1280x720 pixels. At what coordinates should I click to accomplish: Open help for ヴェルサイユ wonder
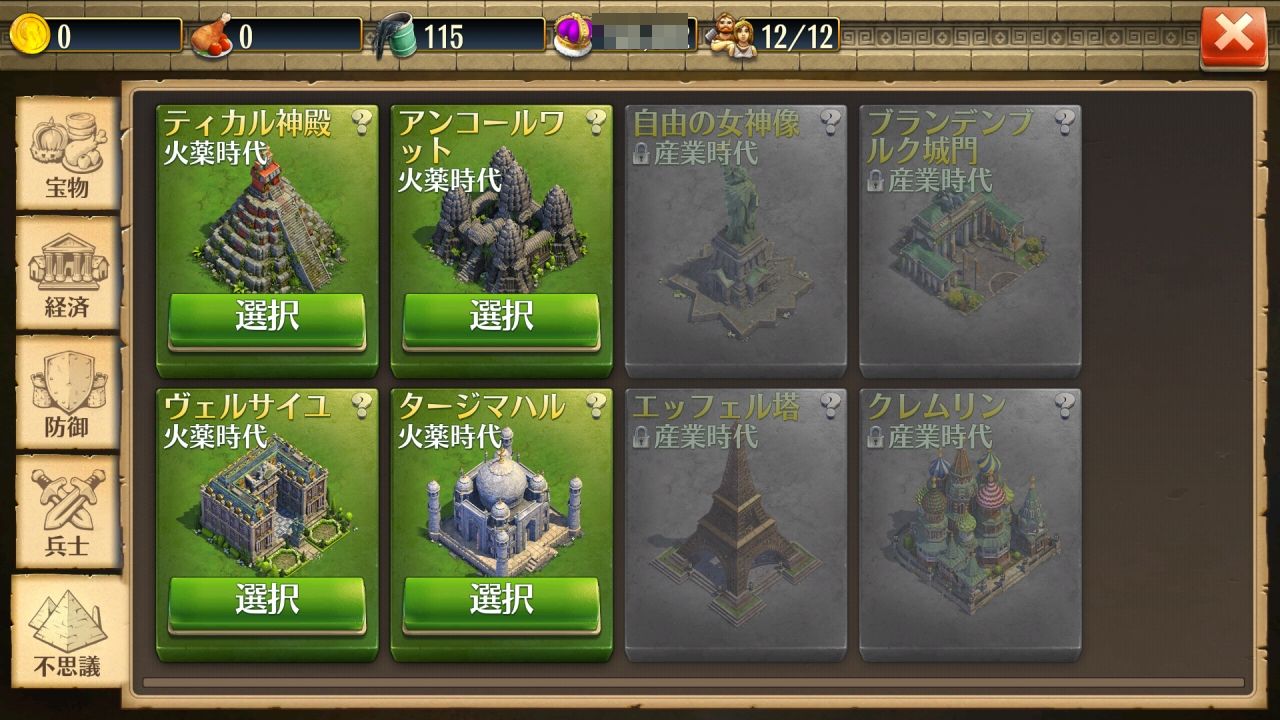tap(363, 405)
